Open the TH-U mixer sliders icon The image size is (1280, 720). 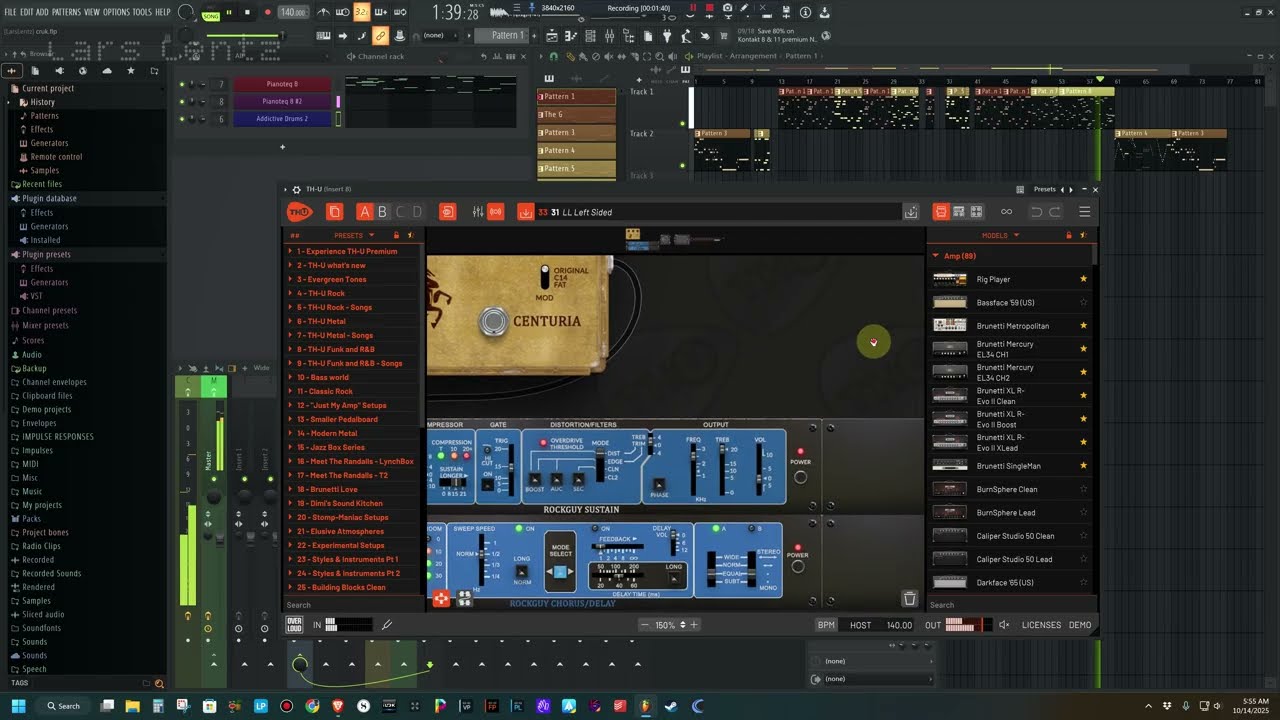click(x=478, y=212)
